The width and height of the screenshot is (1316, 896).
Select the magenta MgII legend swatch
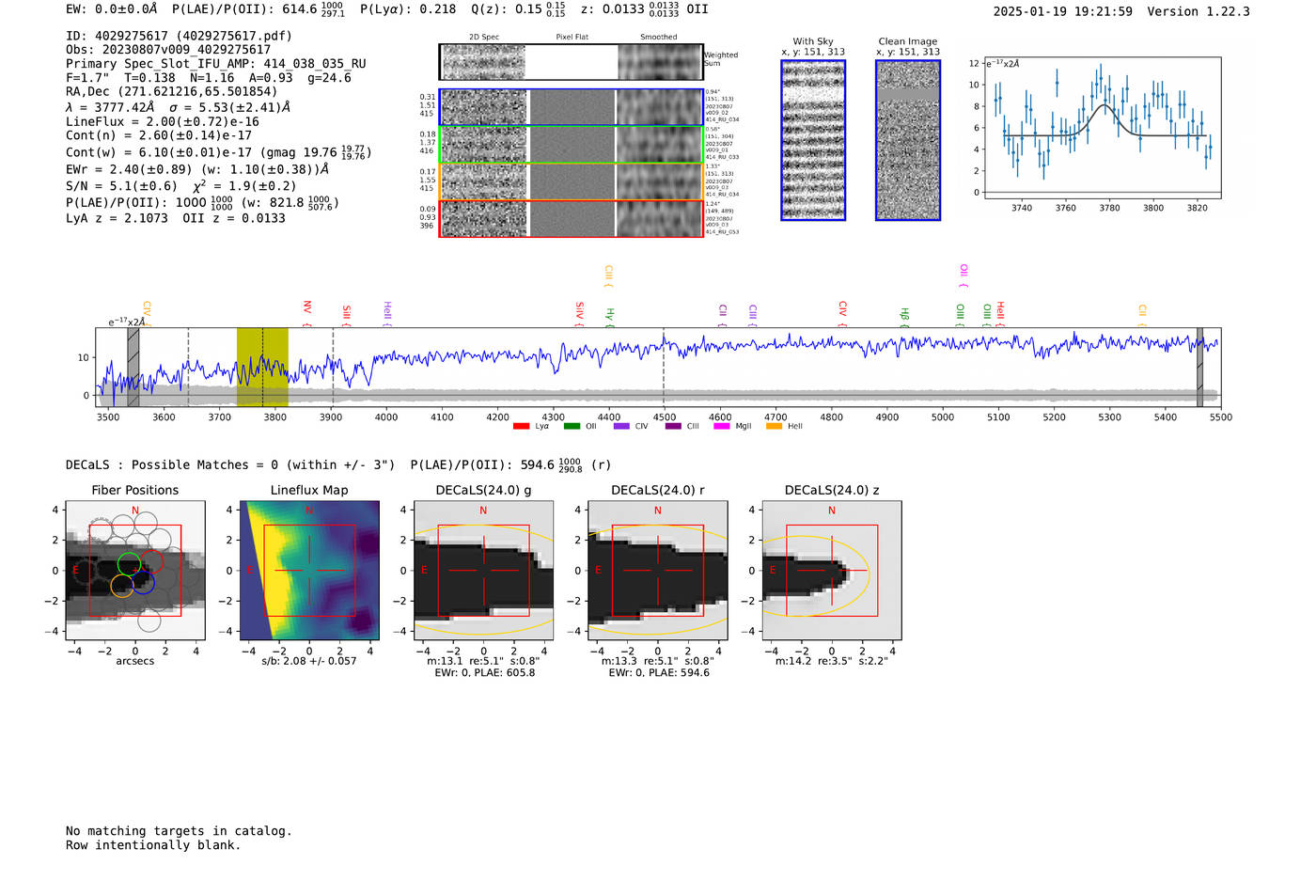coord(722,427)
